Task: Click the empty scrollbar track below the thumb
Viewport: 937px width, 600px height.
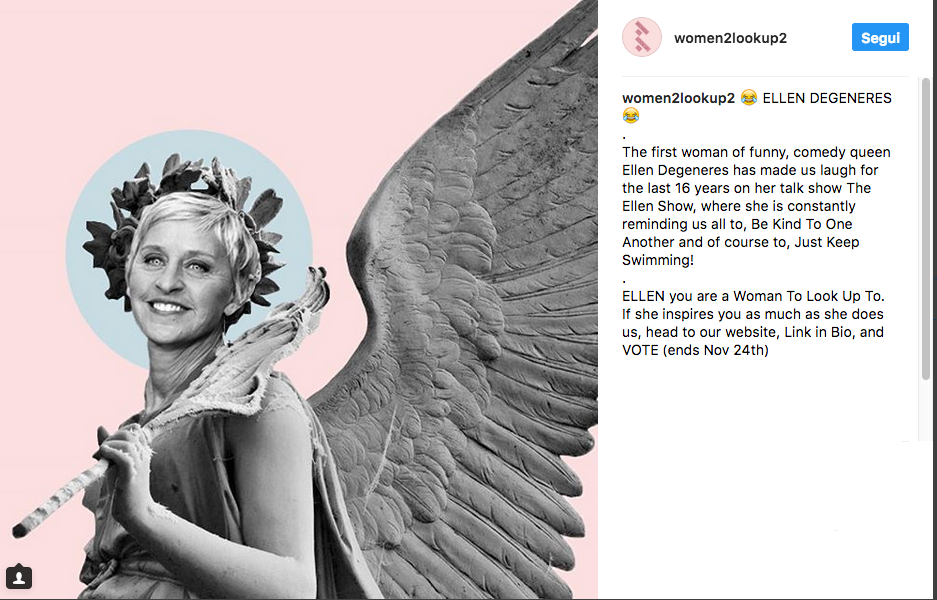Action: pos(926,411)
